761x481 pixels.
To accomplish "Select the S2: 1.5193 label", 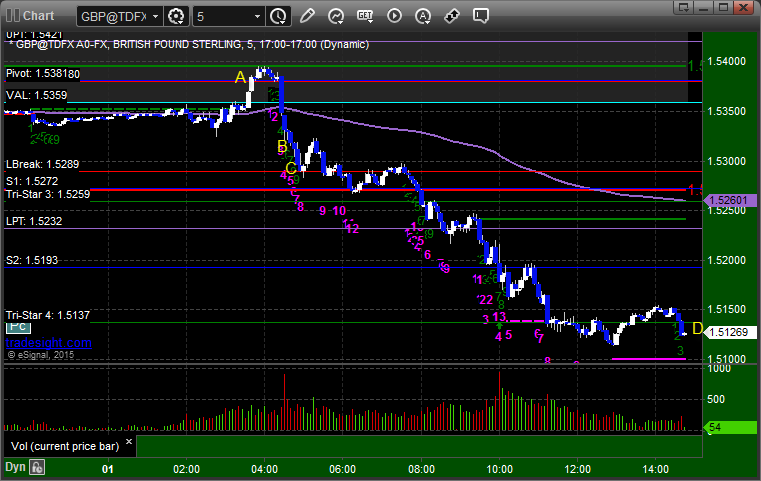I will (x=32, y=260).
